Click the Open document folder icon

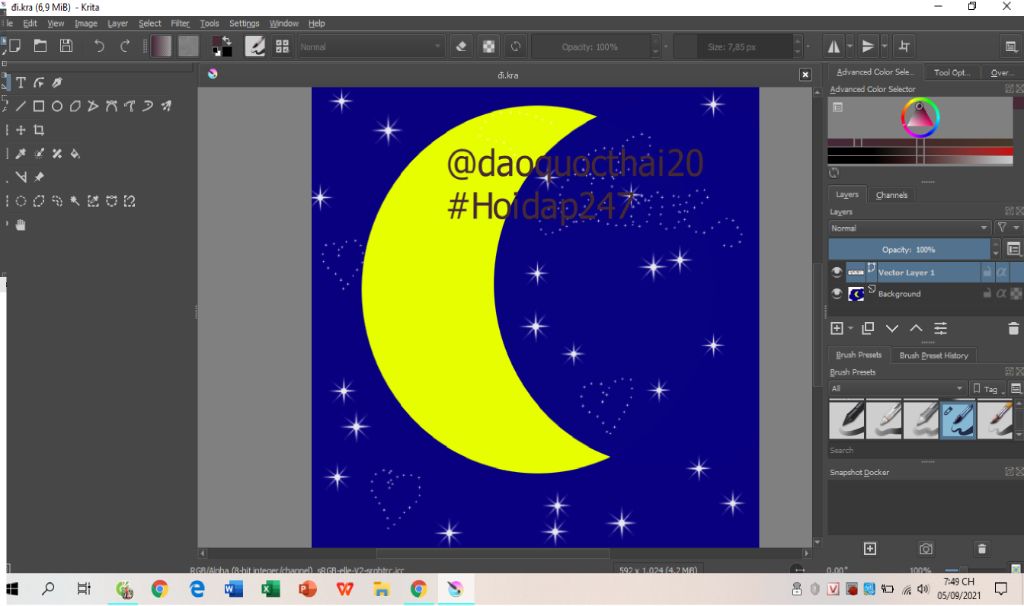[40, 46]
